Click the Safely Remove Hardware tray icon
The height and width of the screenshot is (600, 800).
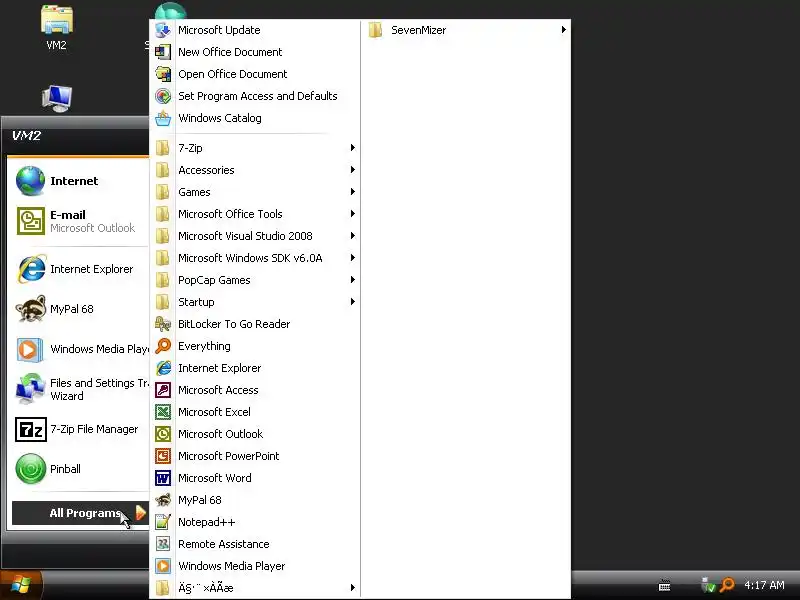click(708, 585)
